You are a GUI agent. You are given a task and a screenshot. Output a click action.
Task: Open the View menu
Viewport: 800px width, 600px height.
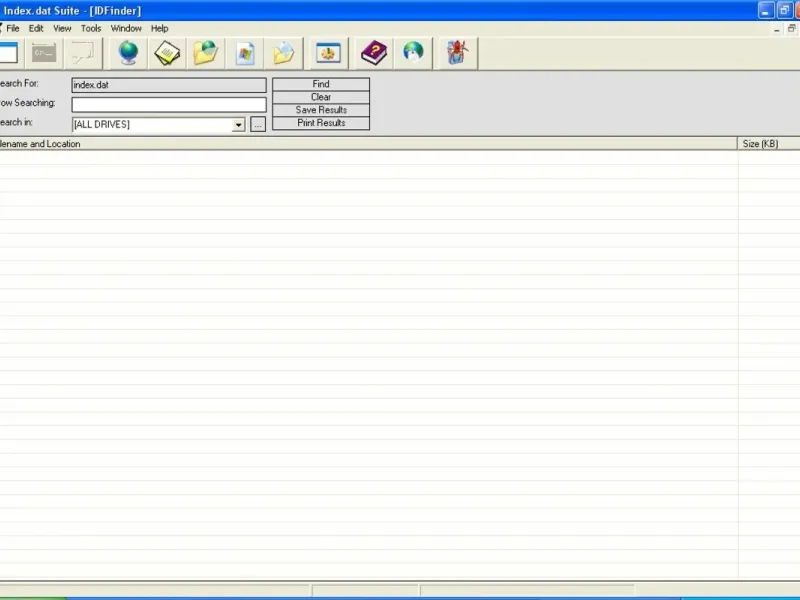[x=62, y=29]
